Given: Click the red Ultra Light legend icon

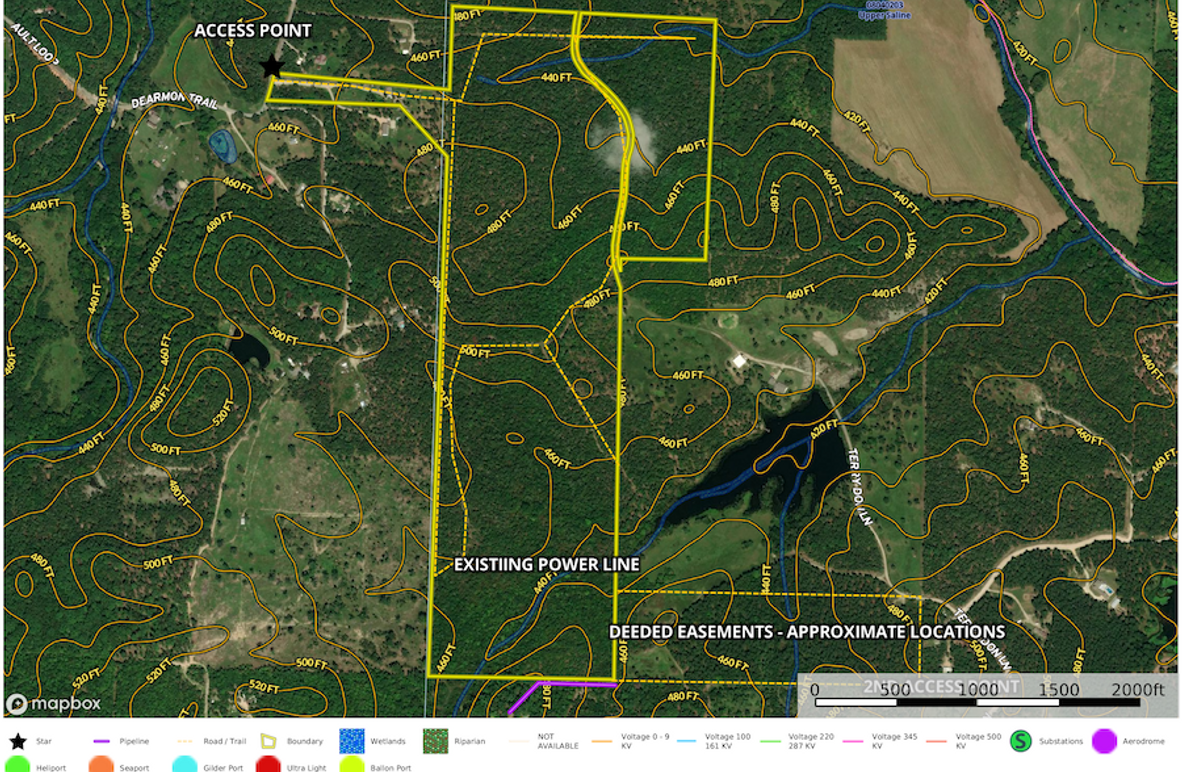Looking at the screenshot, I should click(268, 765).
